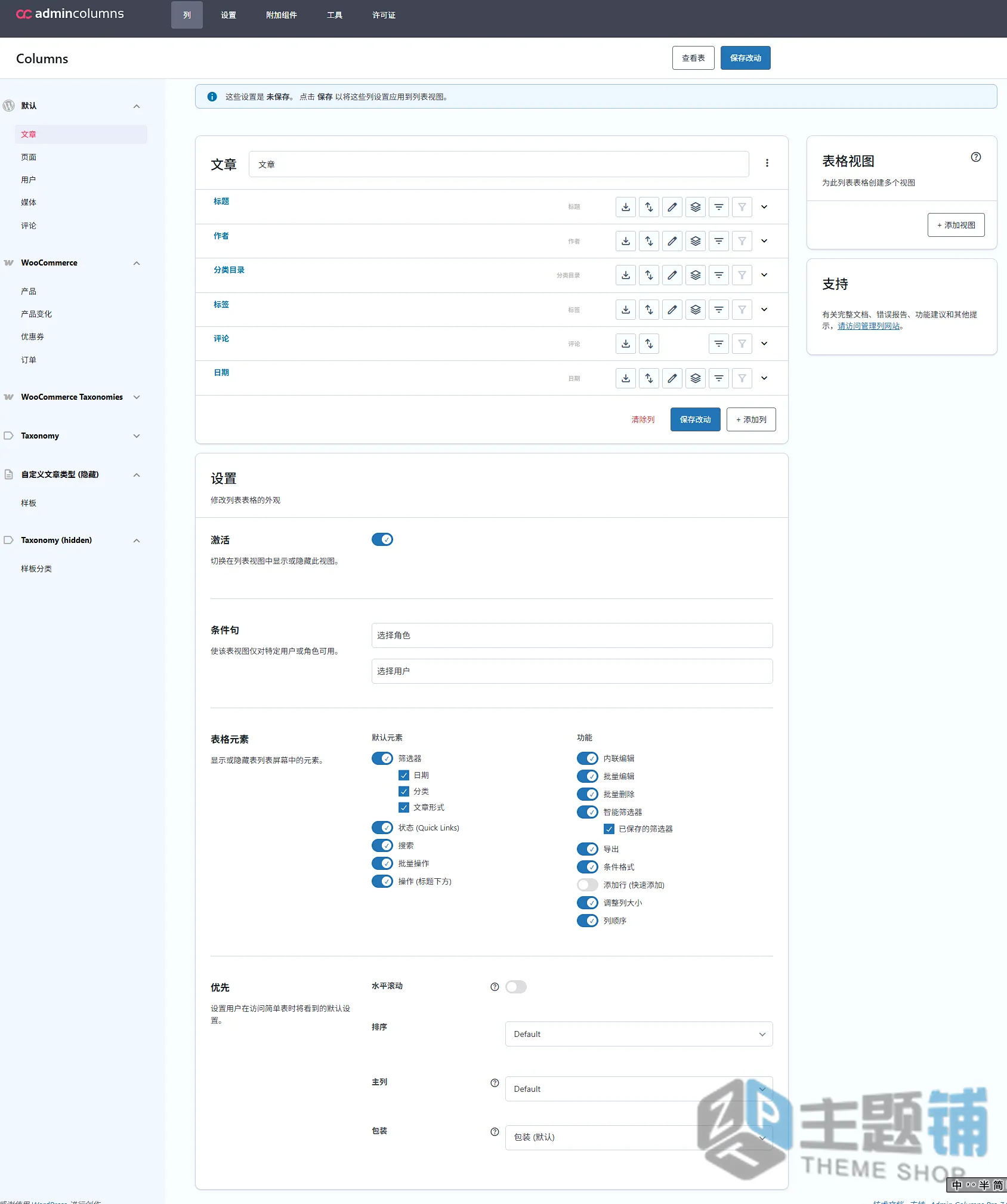Uncheck the 日期 filter checkbox
The height and width of the screenshot is (1204, 1007).
404,775
